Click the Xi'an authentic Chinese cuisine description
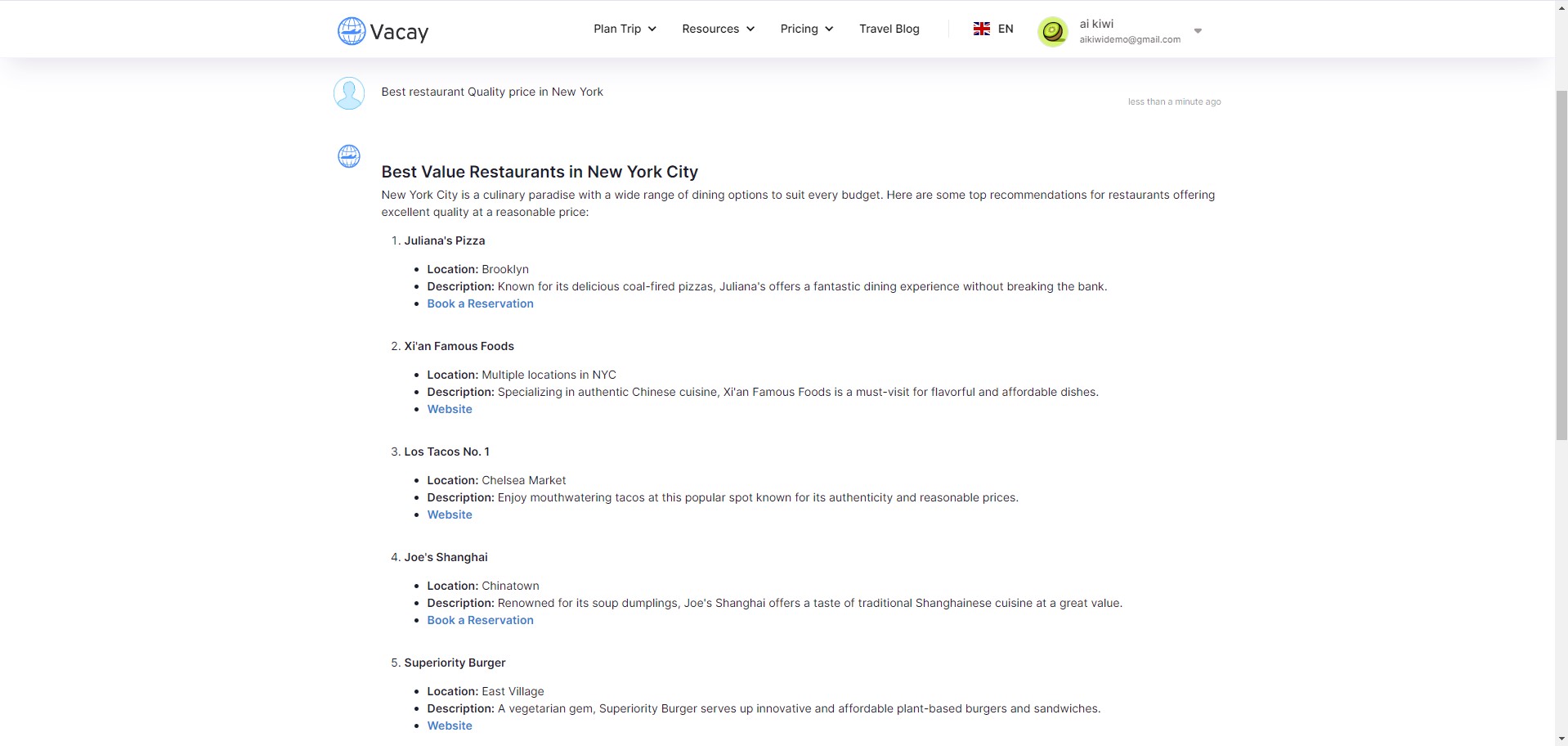Screen dimensions: 1568x746 click(x=763, y=392)
